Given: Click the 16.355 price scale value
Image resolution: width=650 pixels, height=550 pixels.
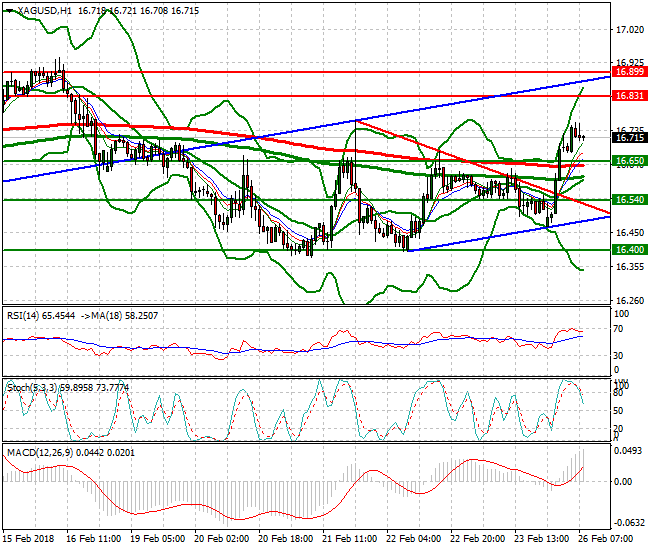Looking at the screenshot, I should click(630, 267).
